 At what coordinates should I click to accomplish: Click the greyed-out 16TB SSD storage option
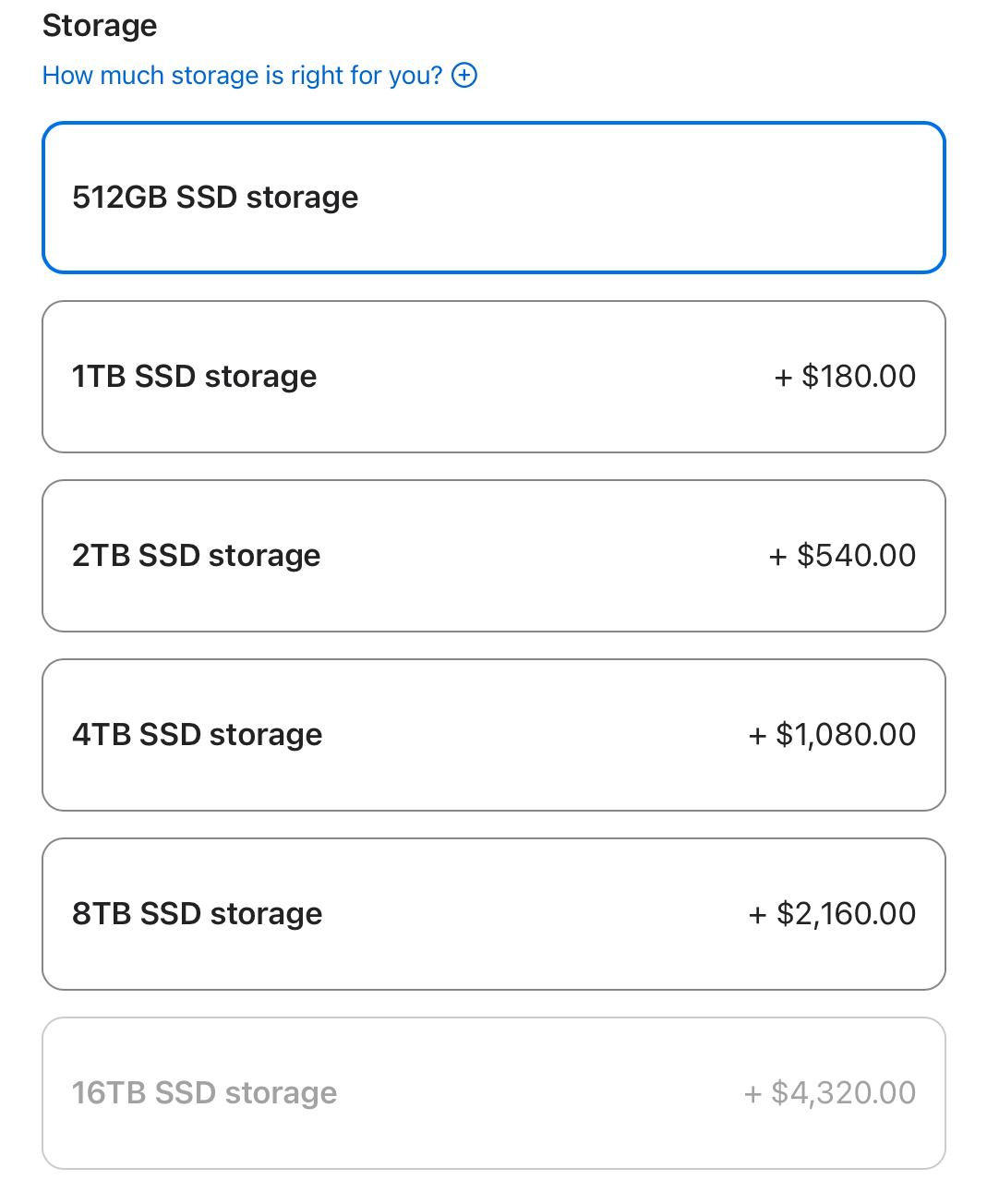[494, 1093]
